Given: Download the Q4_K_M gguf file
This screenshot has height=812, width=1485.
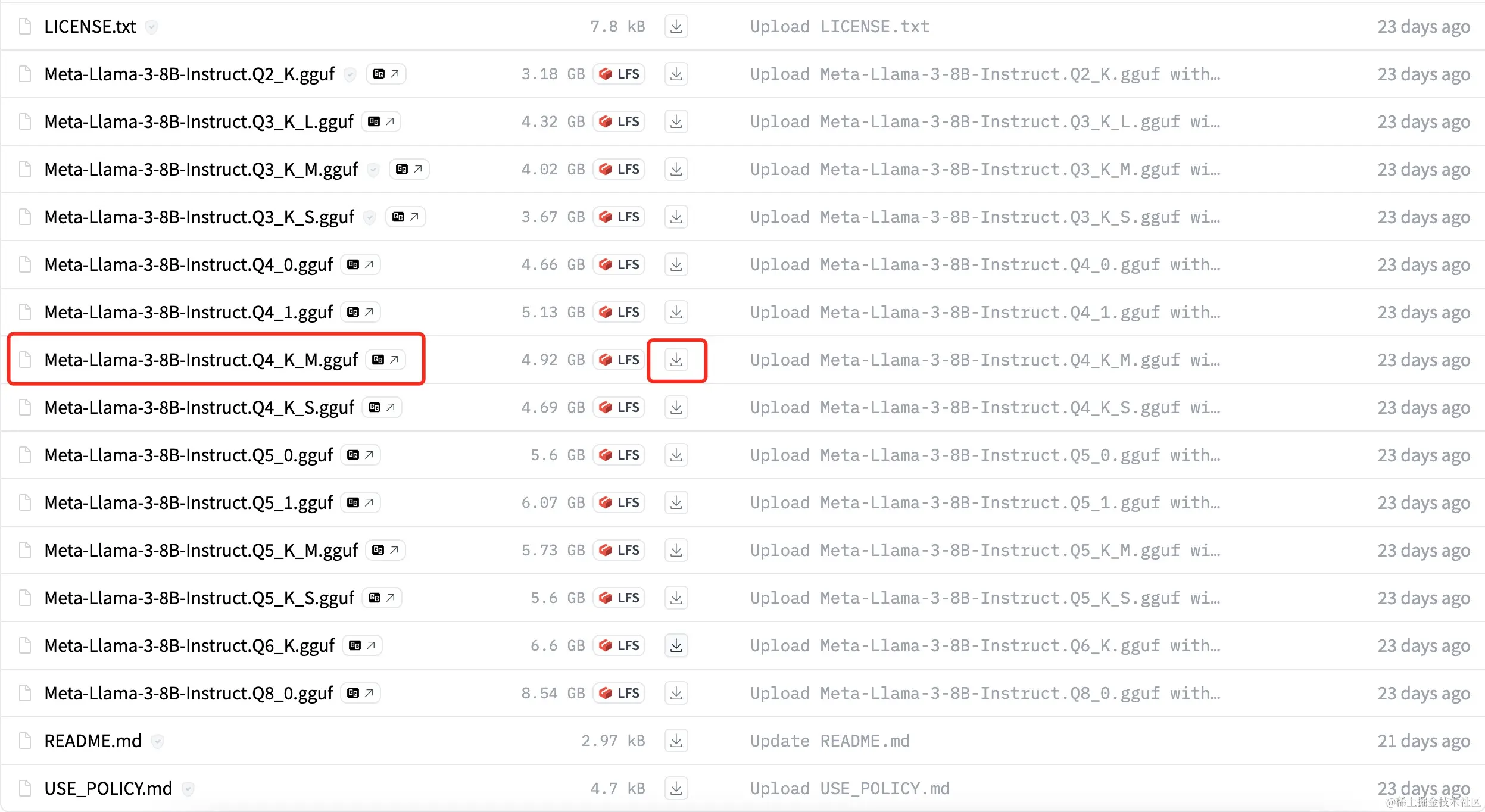Looking at the screenshot, I should tap(676, 360).
